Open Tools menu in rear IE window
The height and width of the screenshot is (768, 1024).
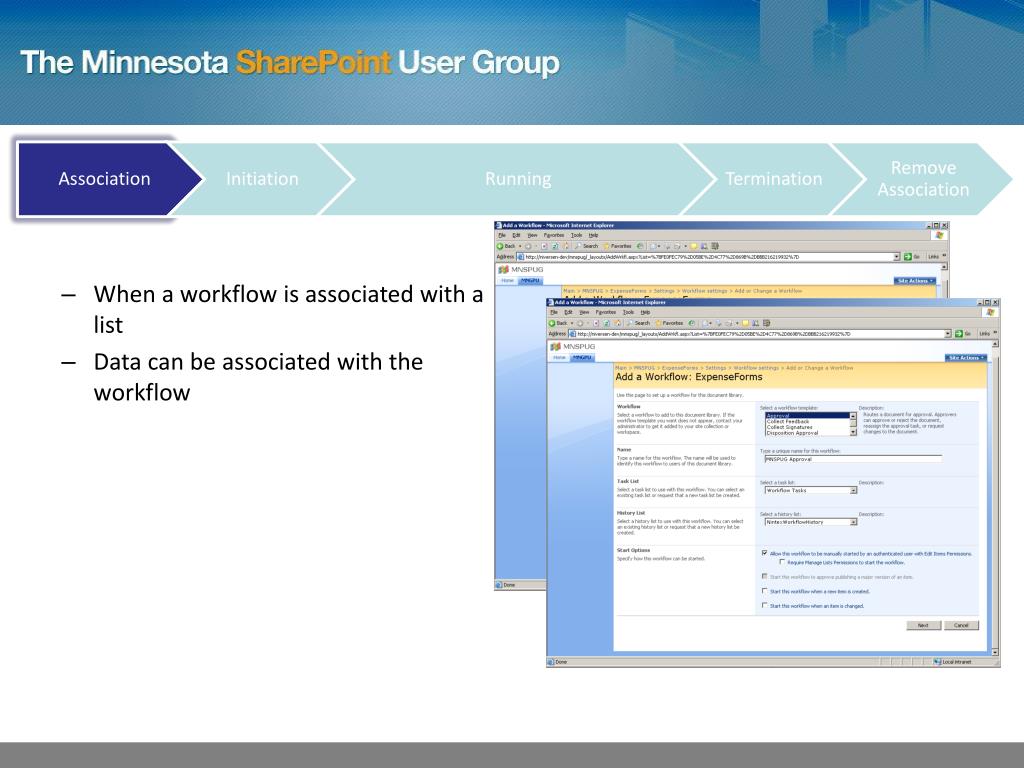[577, 235]
